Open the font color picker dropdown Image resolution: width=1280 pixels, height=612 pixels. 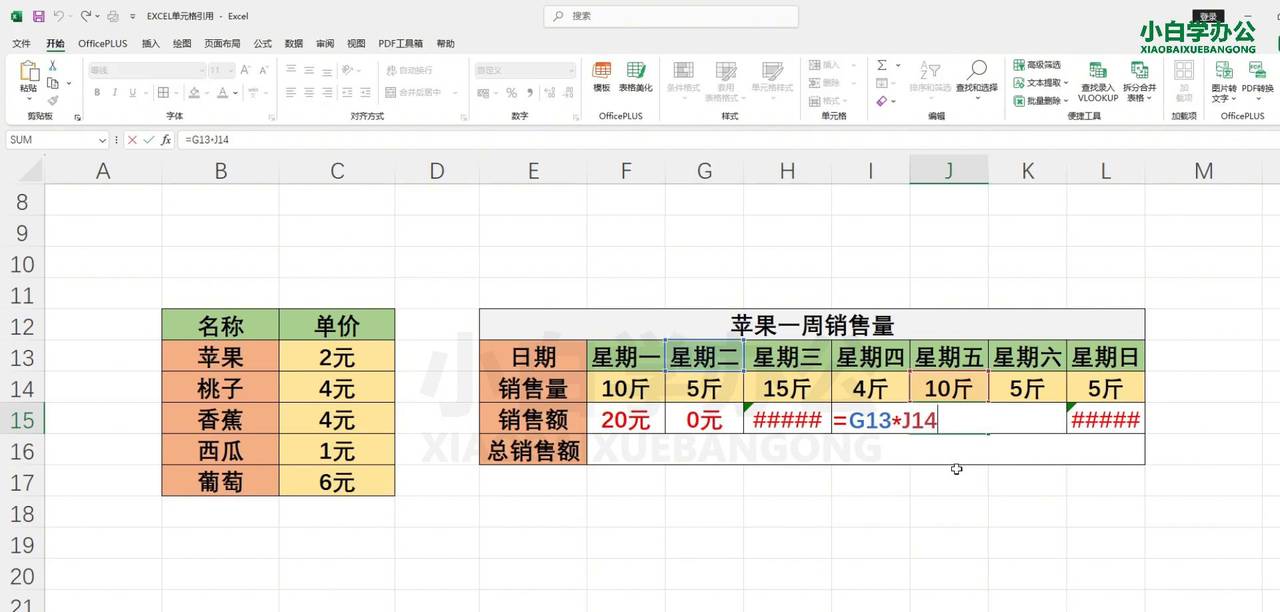point(236,93)
